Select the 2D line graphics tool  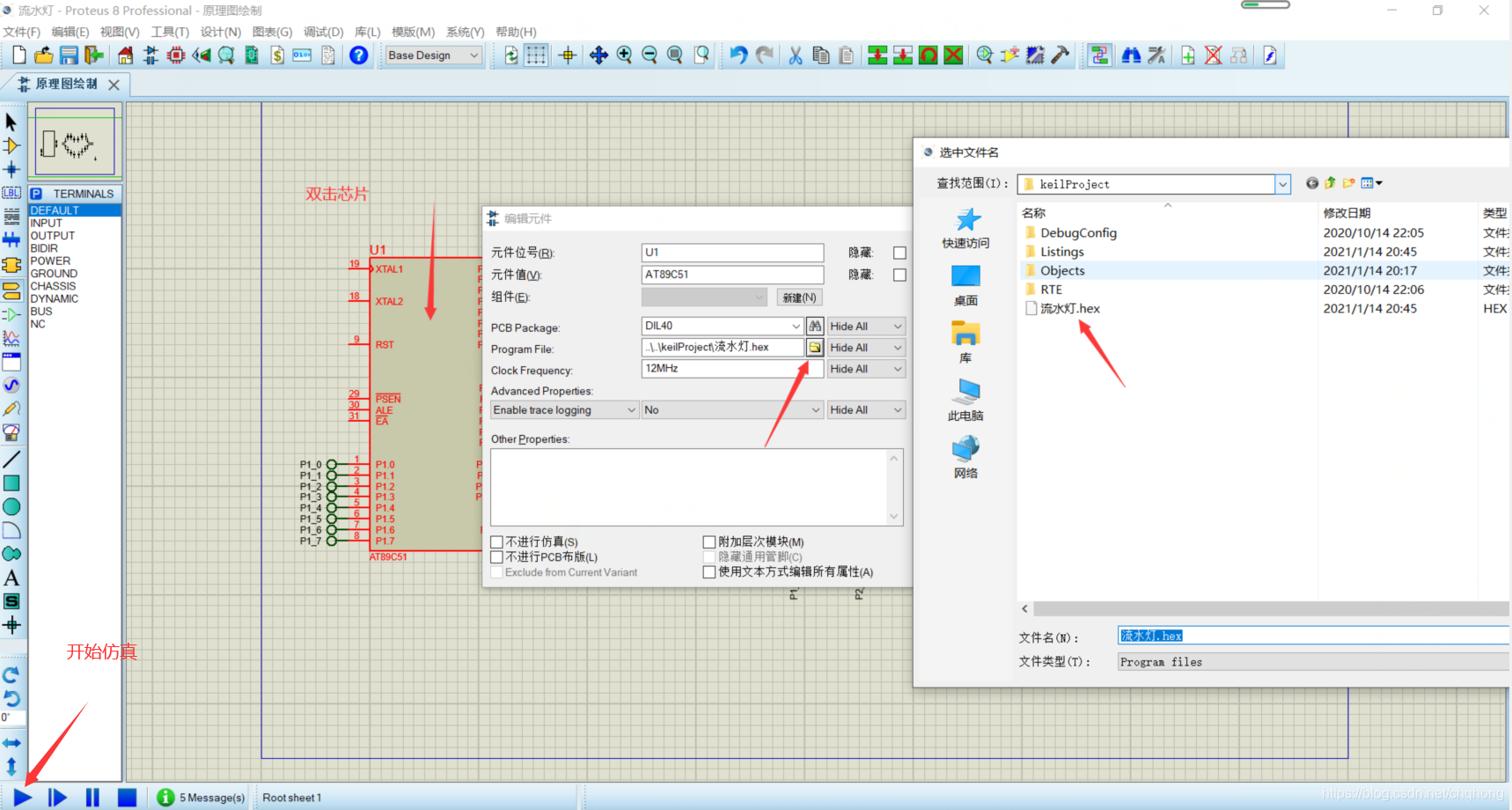(x=11, y=460)
